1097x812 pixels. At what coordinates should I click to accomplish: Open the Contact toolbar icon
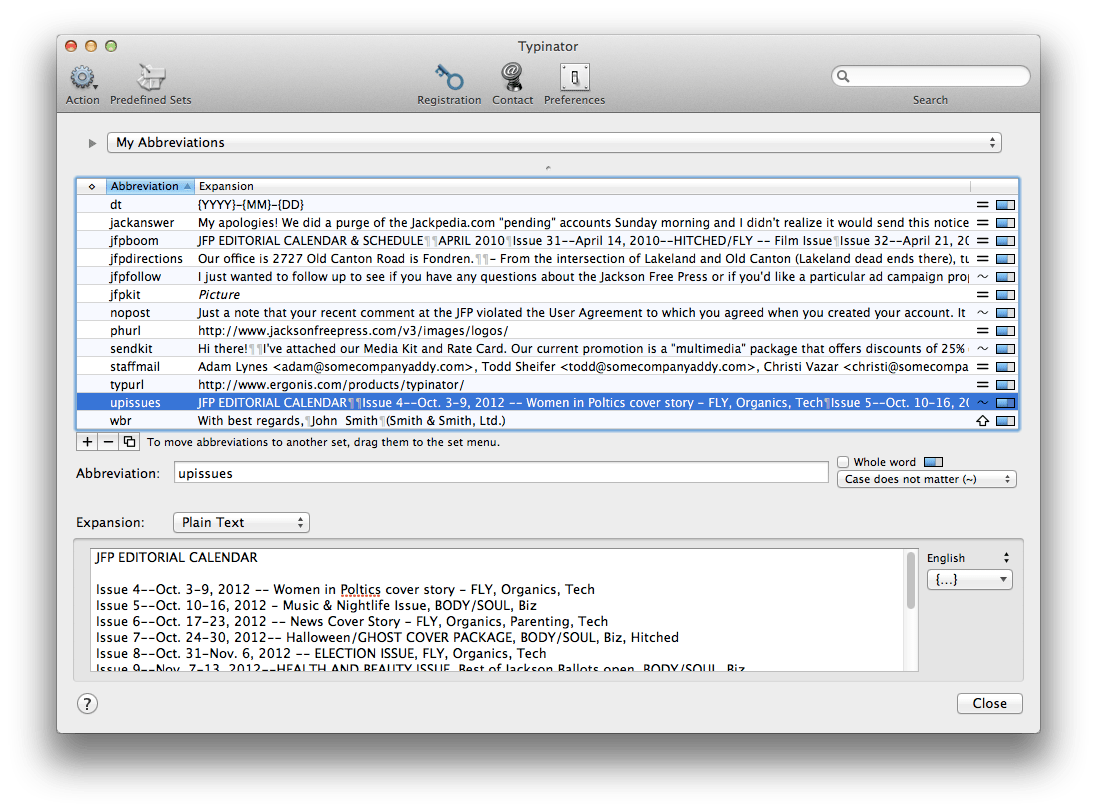point(512,78)
